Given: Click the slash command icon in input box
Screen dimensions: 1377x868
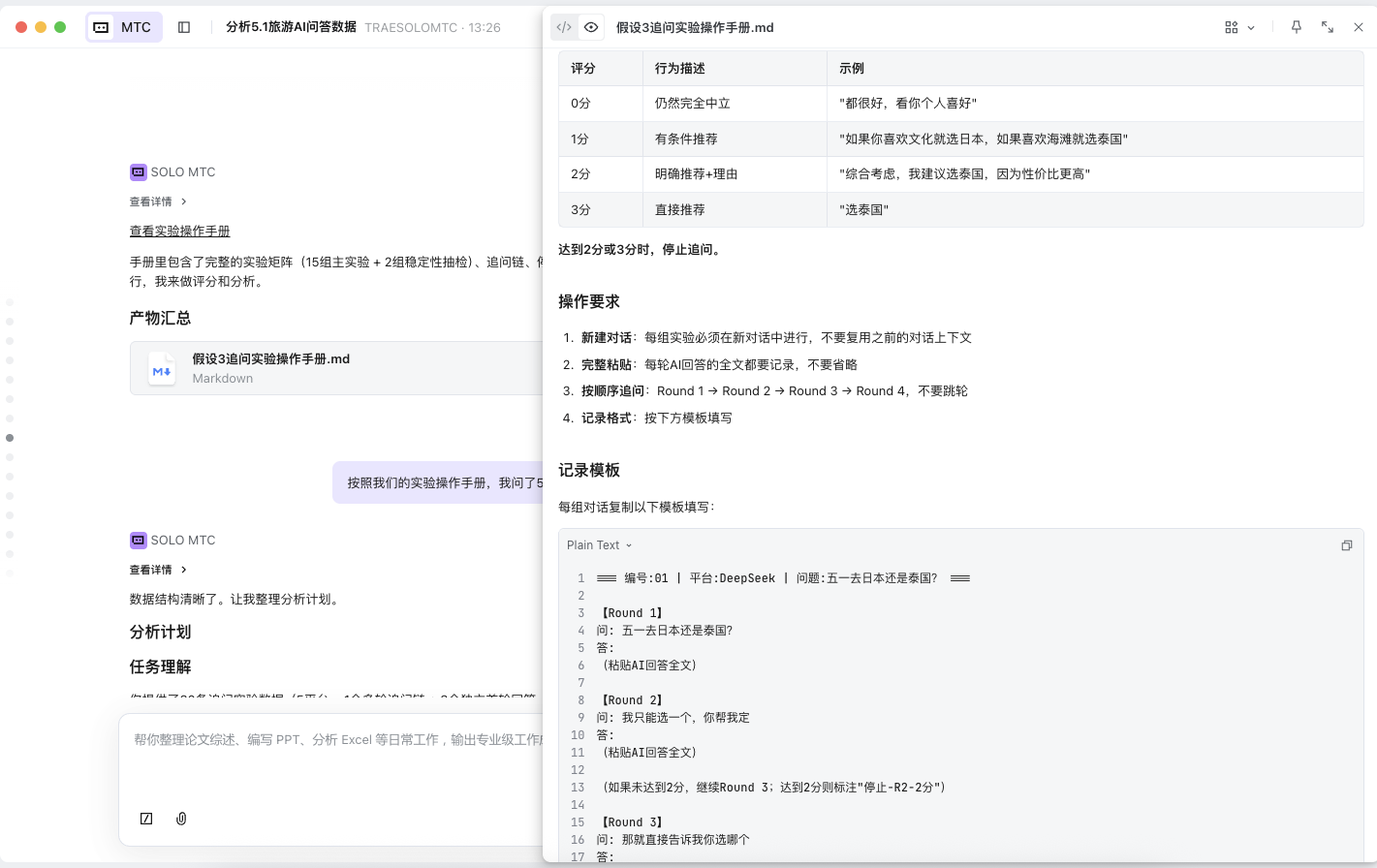Looking at the screenshot, I should [x=146, y=819].
